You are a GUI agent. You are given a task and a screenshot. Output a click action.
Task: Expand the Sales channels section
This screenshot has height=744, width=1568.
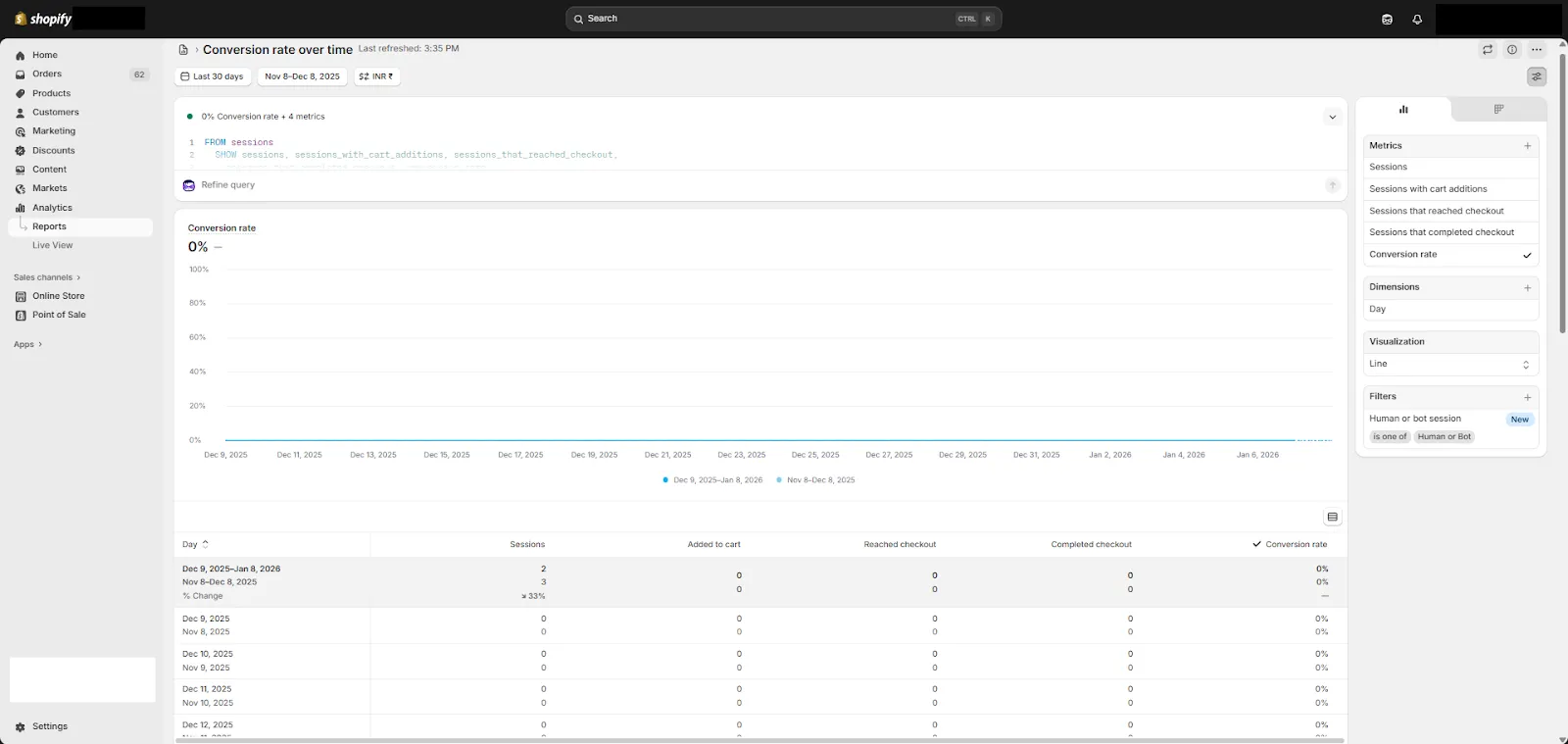pyautogui.click(x=47, y=277)
